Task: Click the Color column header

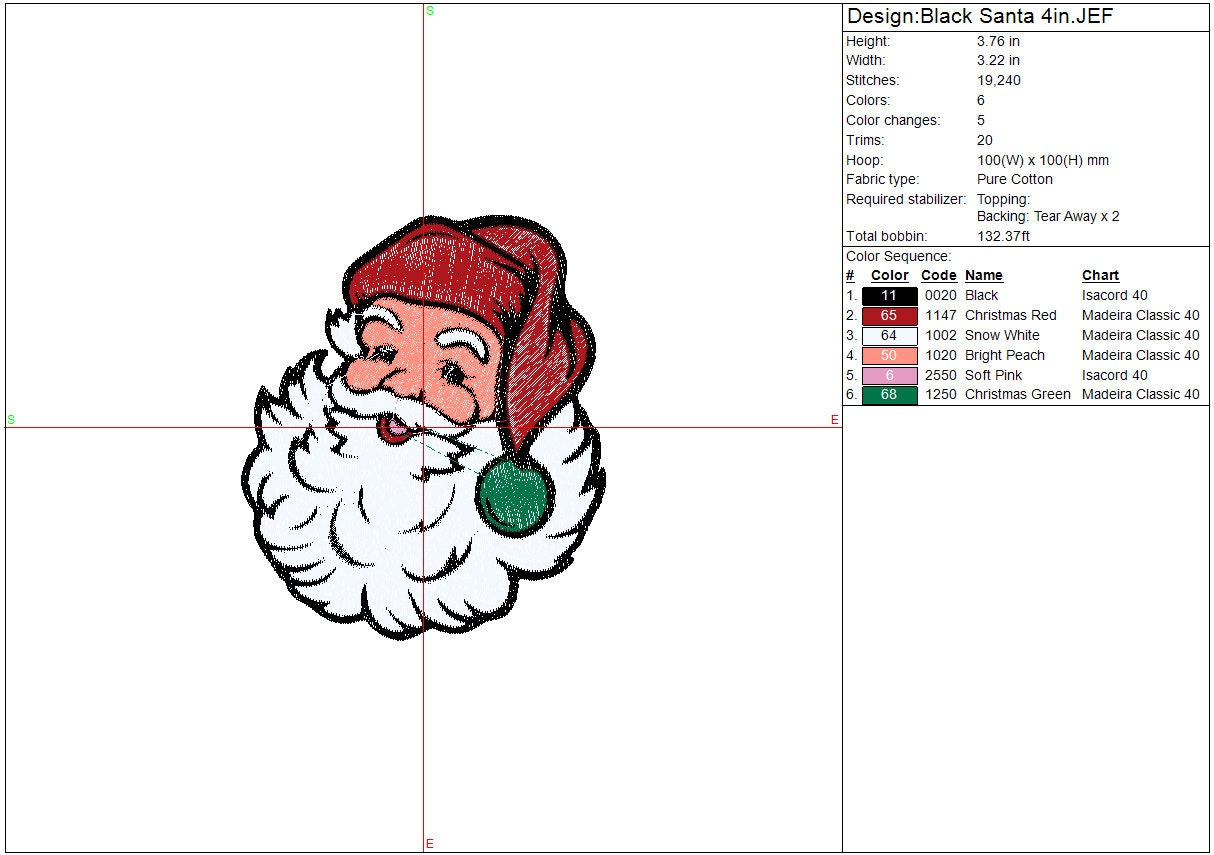Action: [x=889, y=276]
